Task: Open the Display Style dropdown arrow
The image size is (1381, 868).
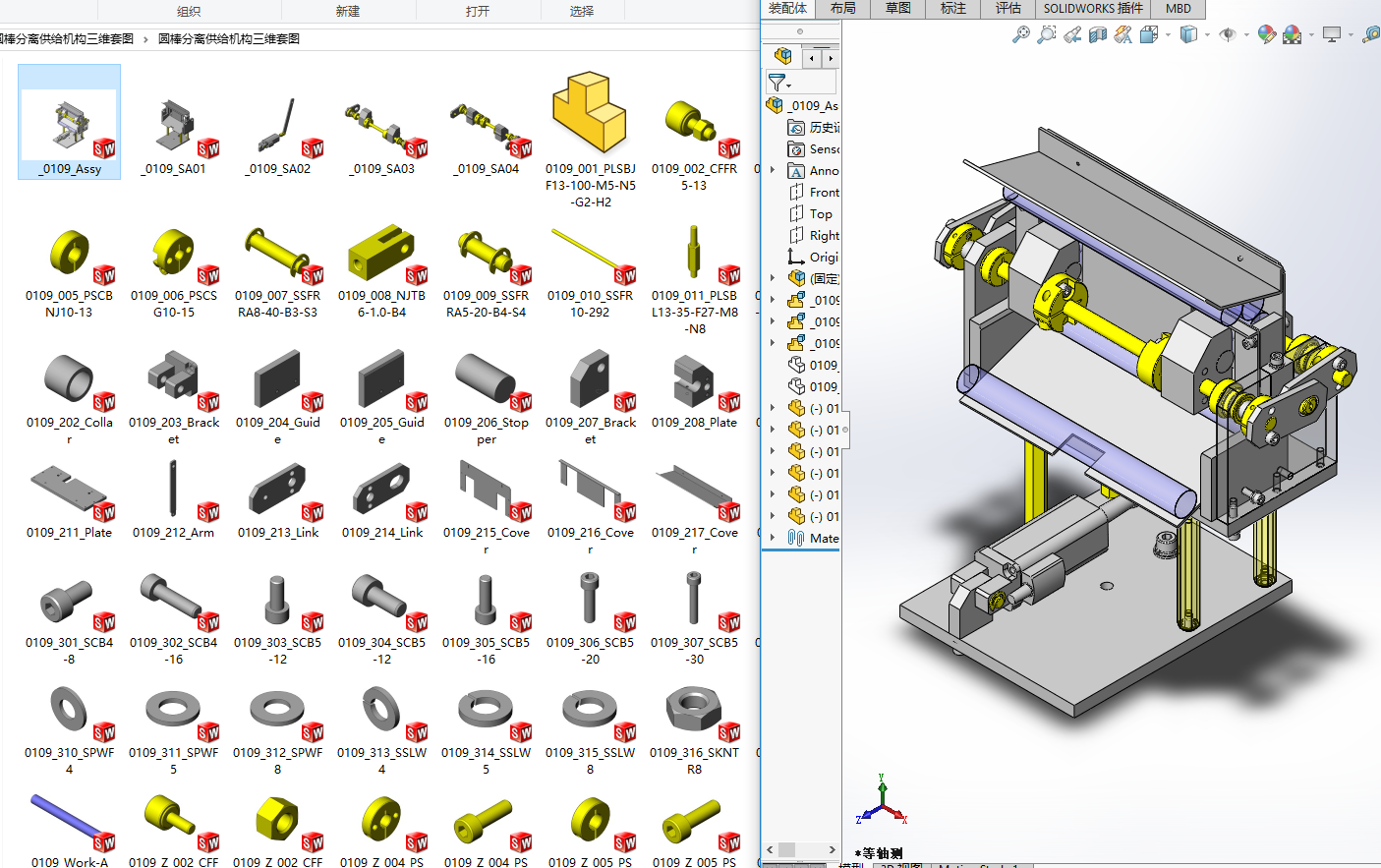Action: click(1207, 35)
